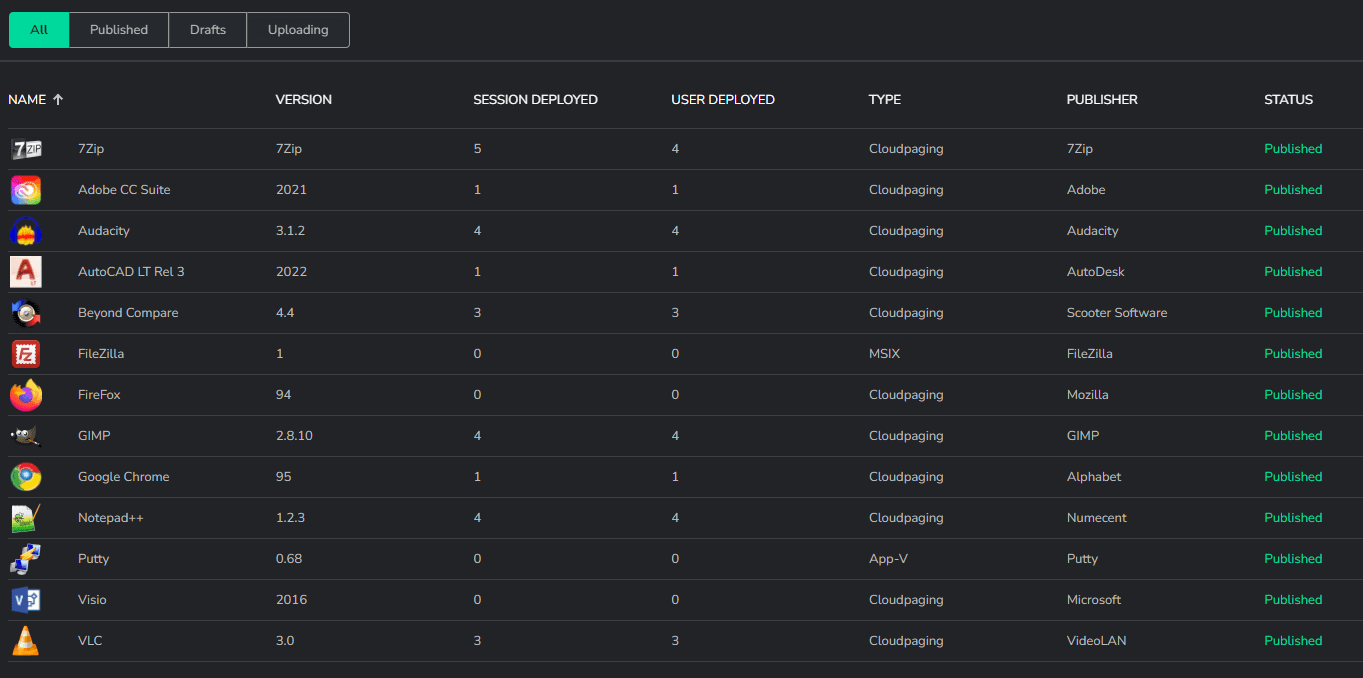Select the All filter tab

39,30
